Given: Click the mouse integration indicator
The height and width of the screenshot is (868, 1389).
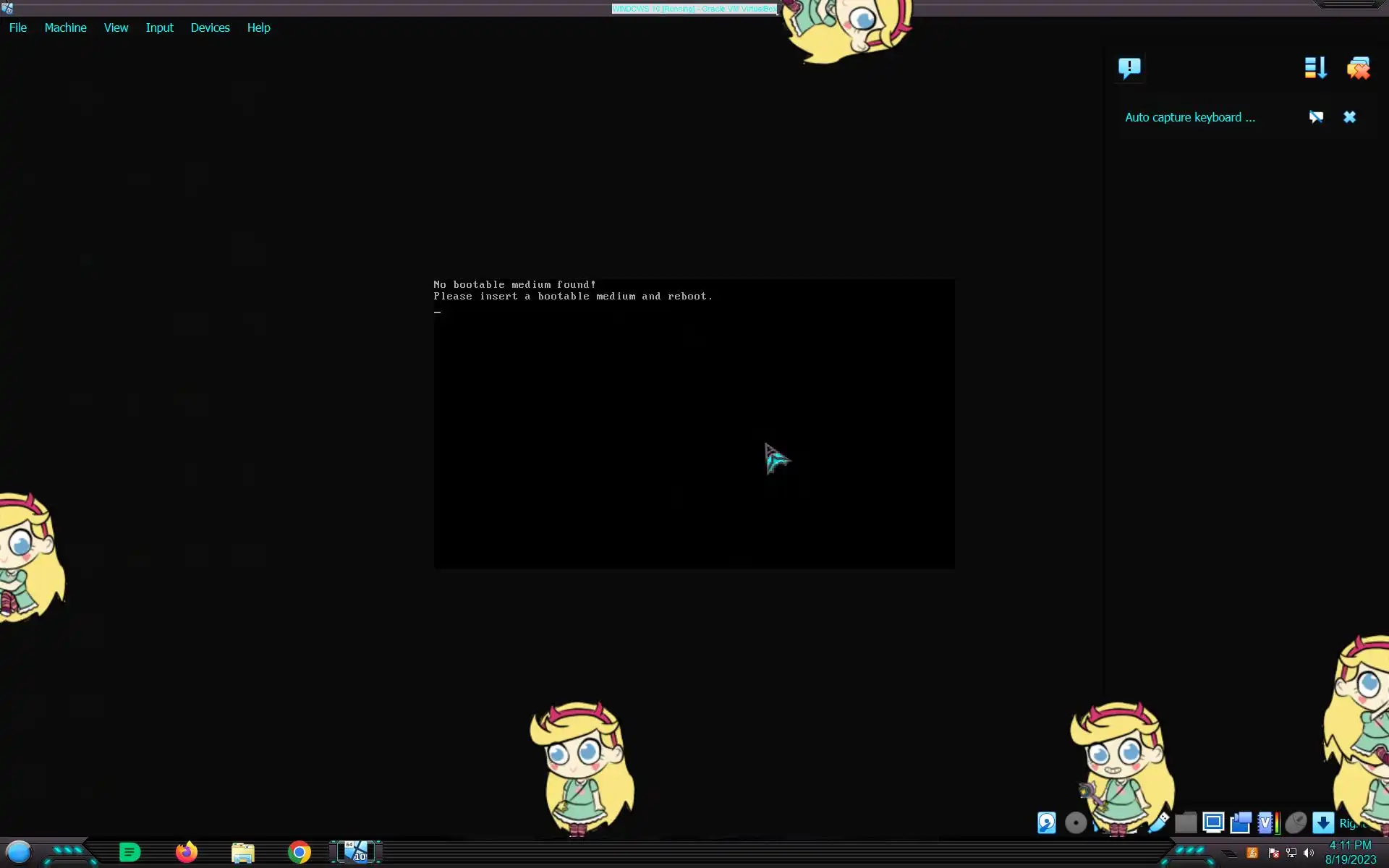Looking at the screenshot, I should 1296,822.
